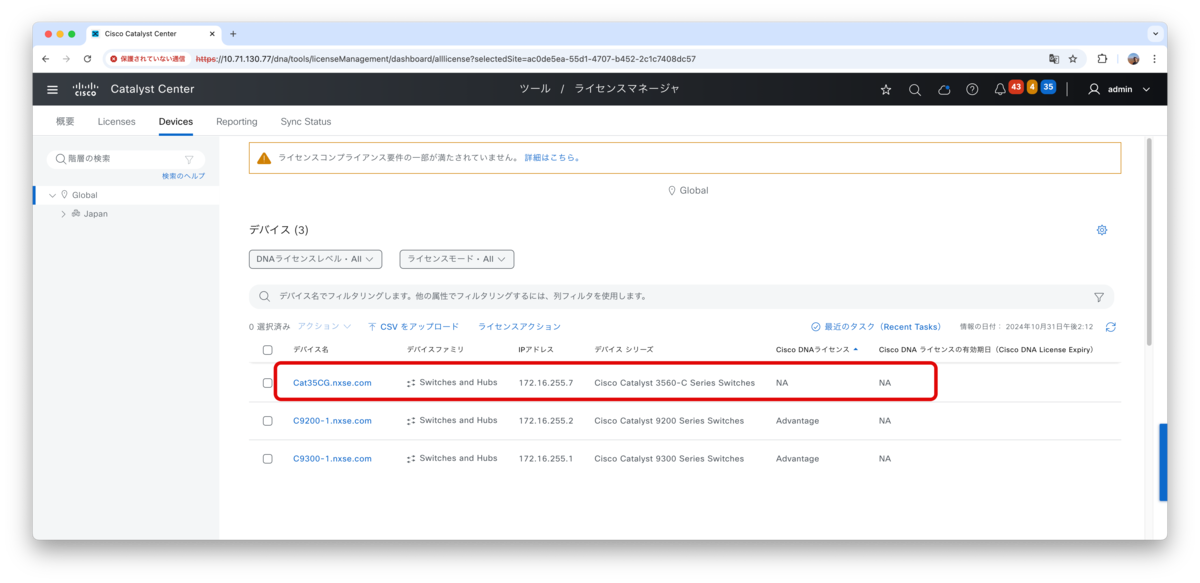Click the Cisco logo in the header
Screen dimensions: 1200x583
(85, 89)
